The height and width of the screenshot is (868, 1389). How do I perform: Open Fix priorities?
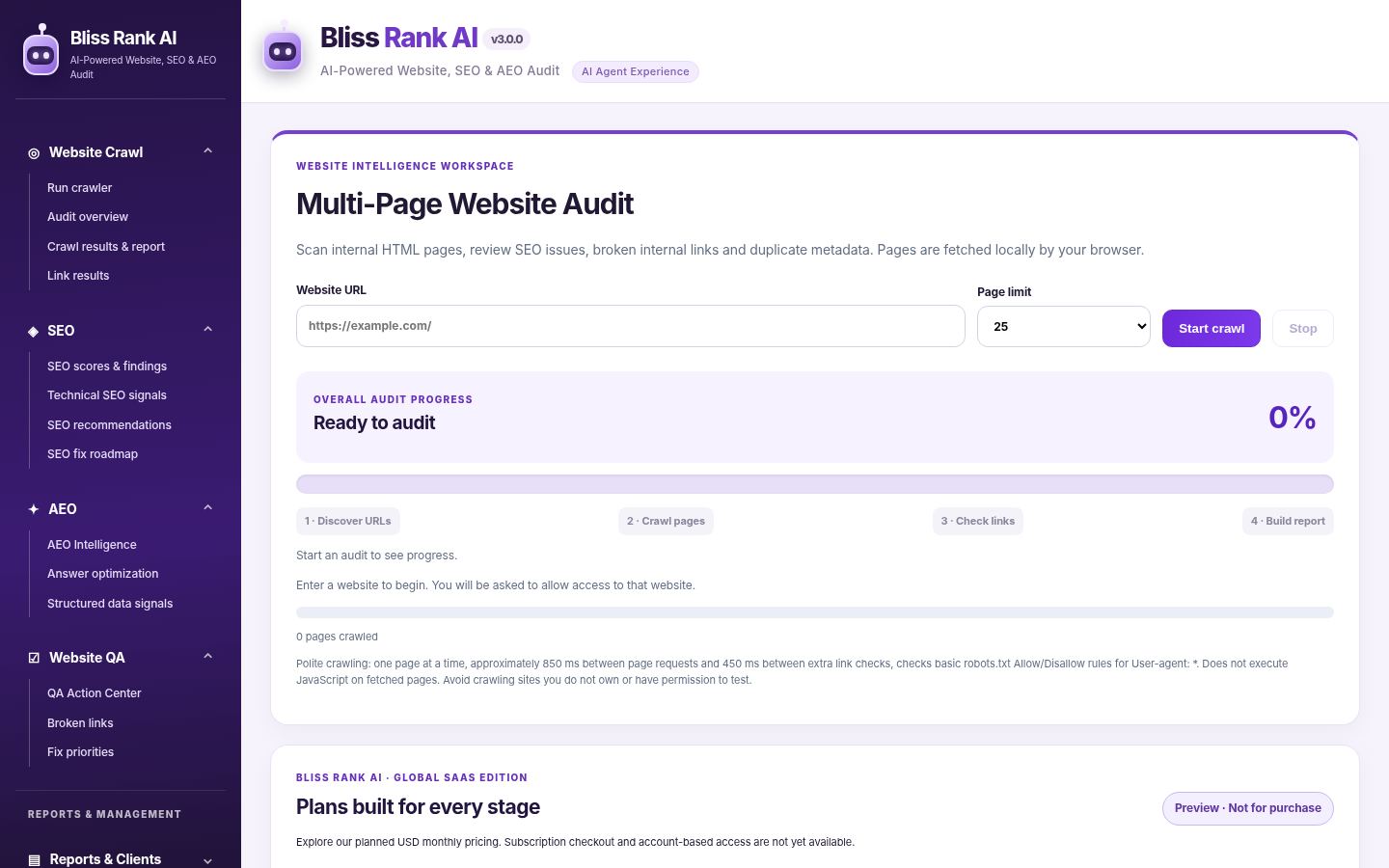point(80,752)
